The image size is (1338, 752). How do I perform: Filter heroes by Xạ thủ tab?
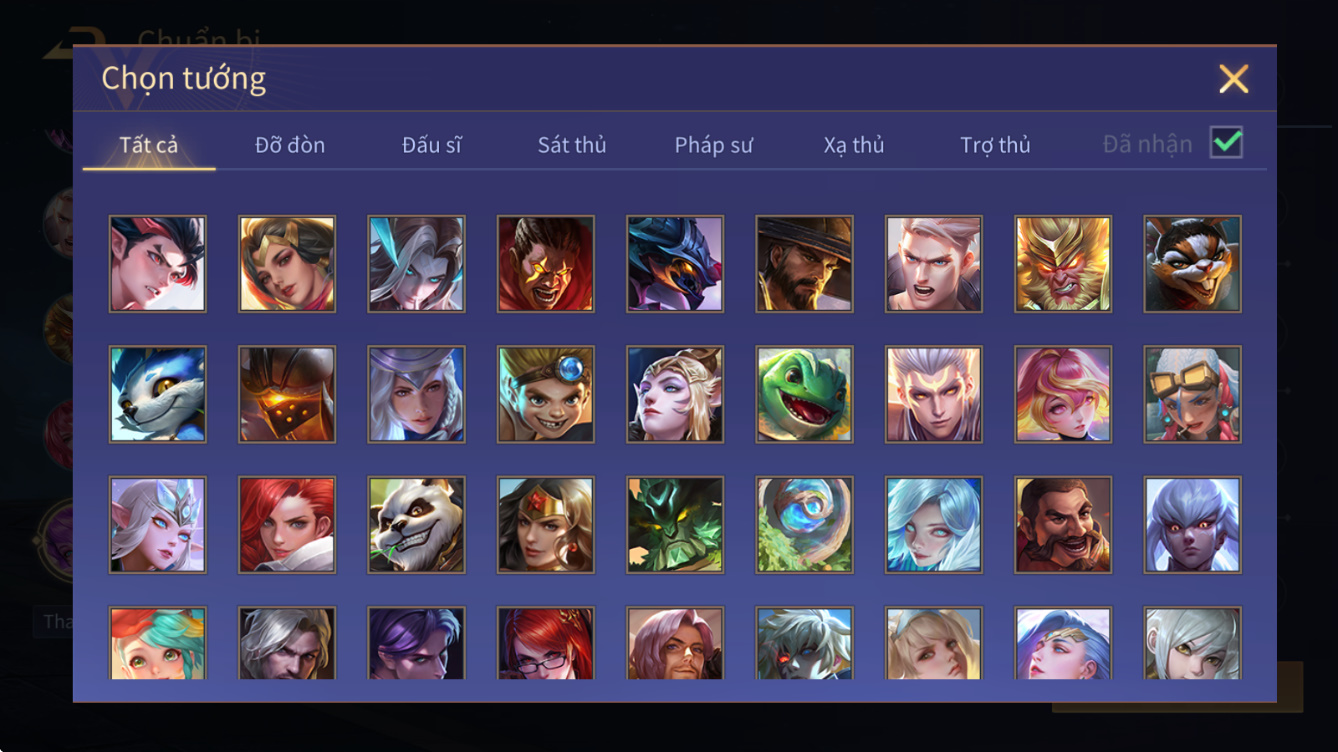854,145
